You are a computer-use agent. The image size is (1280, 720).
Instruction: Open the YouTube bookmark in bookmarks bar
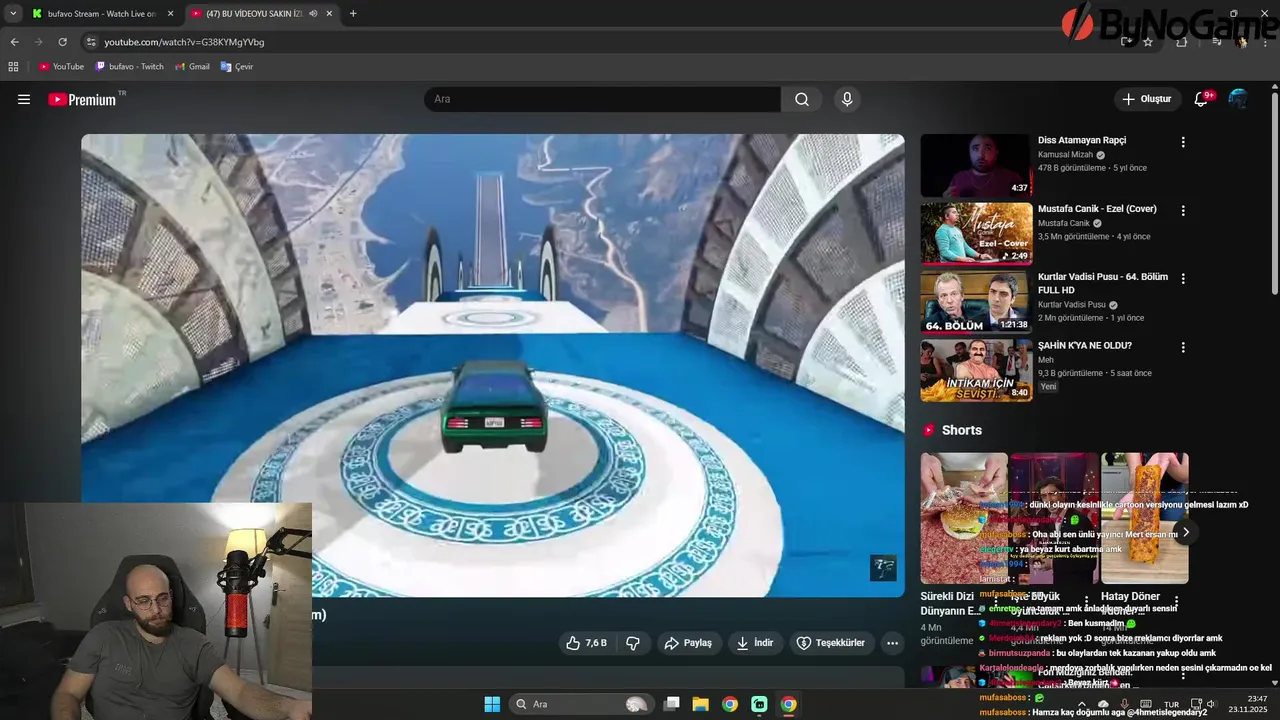pyautogui.click(x=62, y=67)
